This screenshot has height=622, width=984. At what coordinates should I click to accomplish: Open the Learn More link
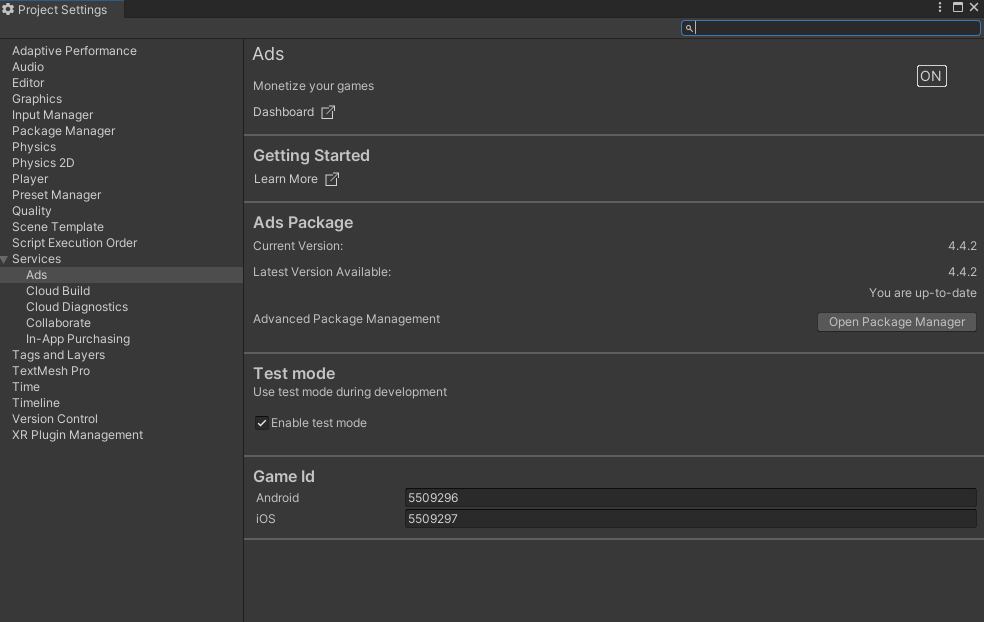[x=286, y=179]
